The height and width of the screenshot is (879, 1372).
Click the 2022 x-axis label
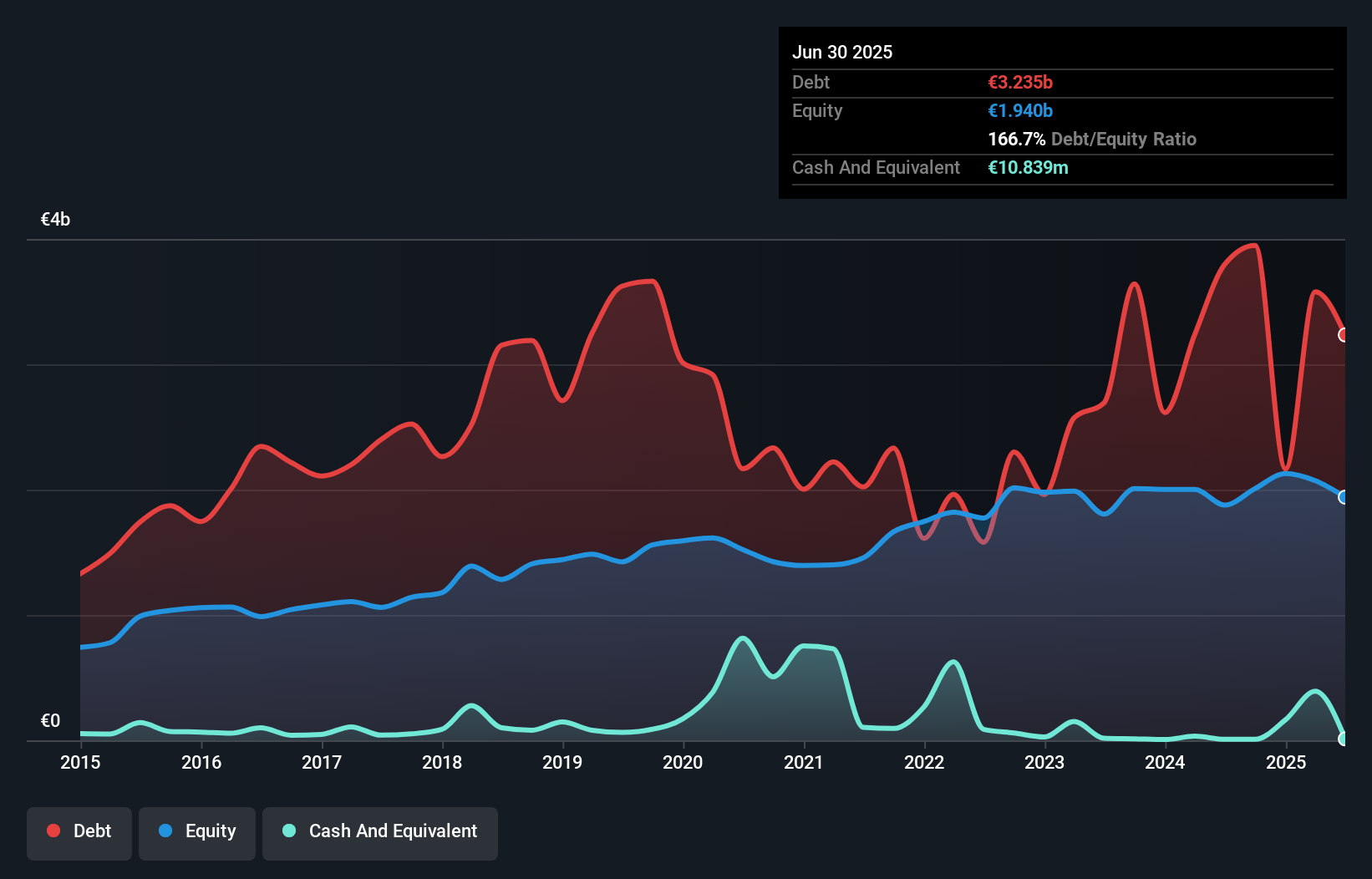point(924,762)
